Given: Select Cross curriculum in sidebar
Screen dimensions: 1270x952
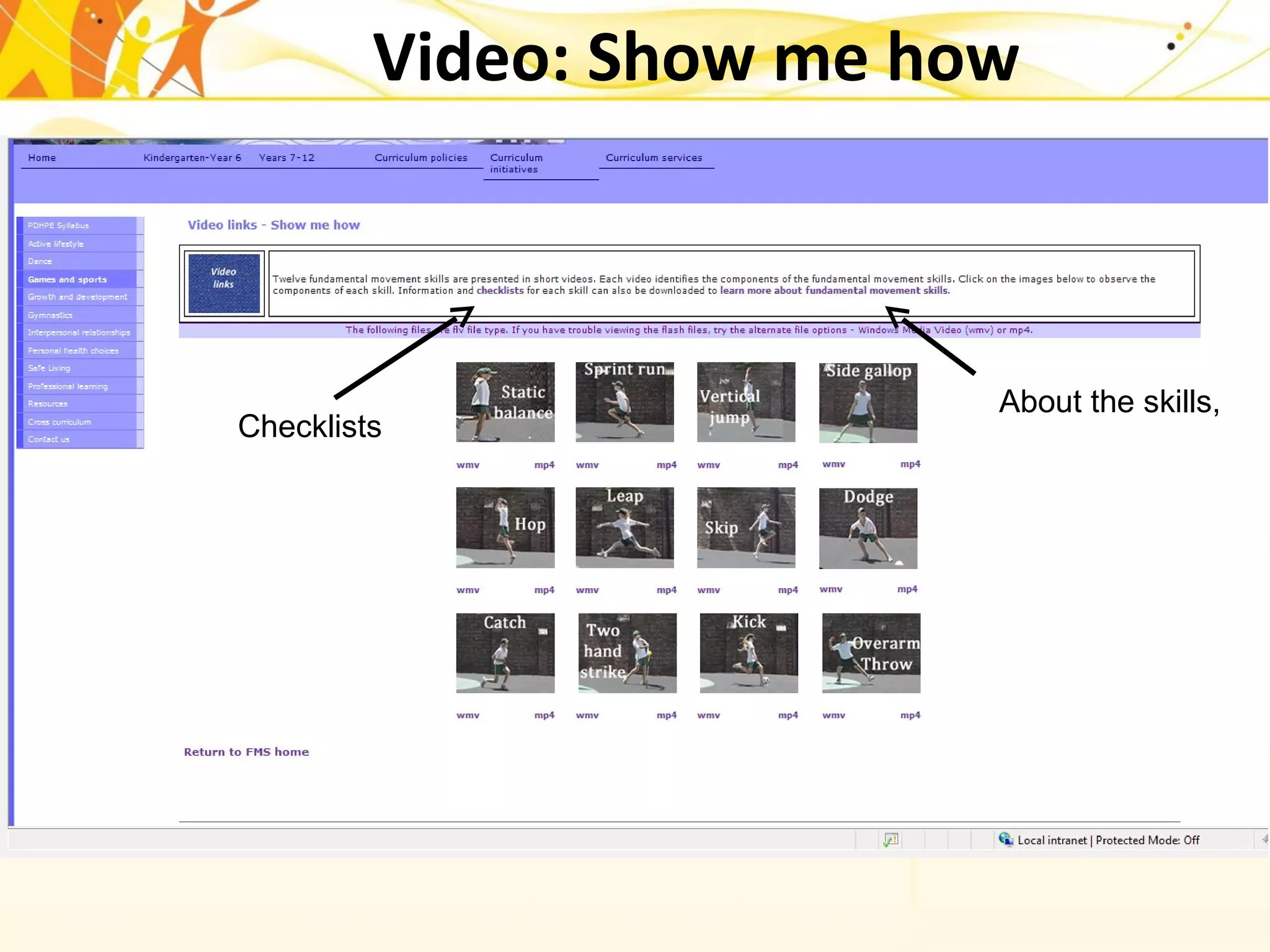Looking at the screenshot, I should (x=80, y=421).
